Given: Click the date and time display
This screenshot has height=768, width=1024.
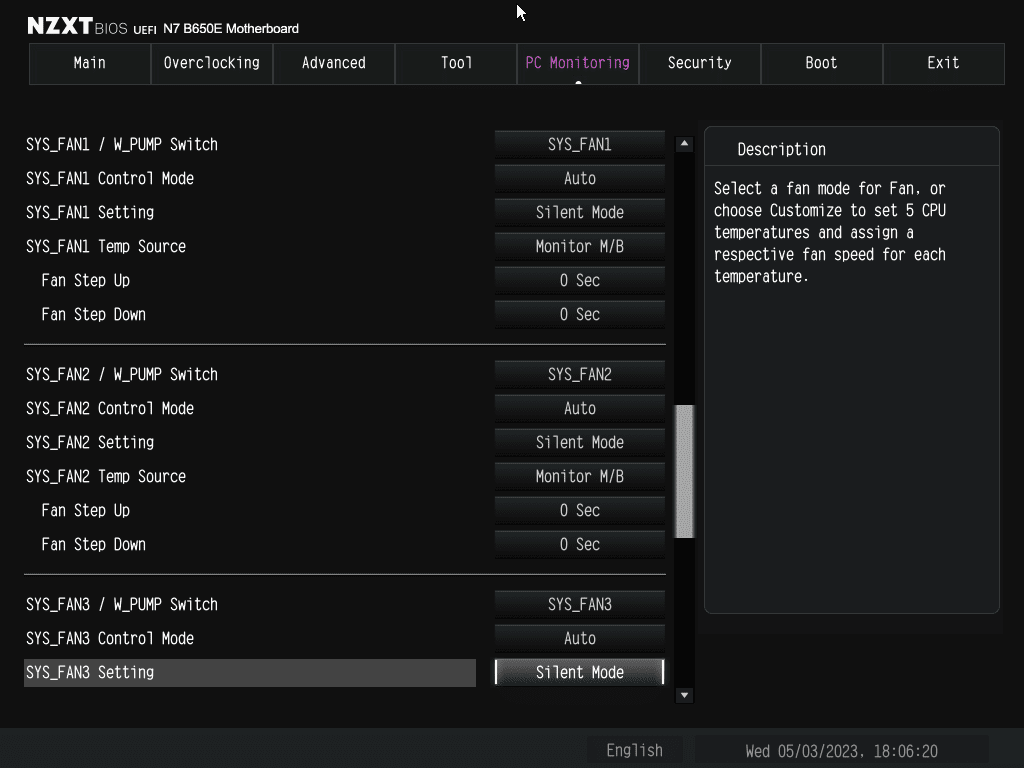Looking at the screenshot, I should 841,751.
